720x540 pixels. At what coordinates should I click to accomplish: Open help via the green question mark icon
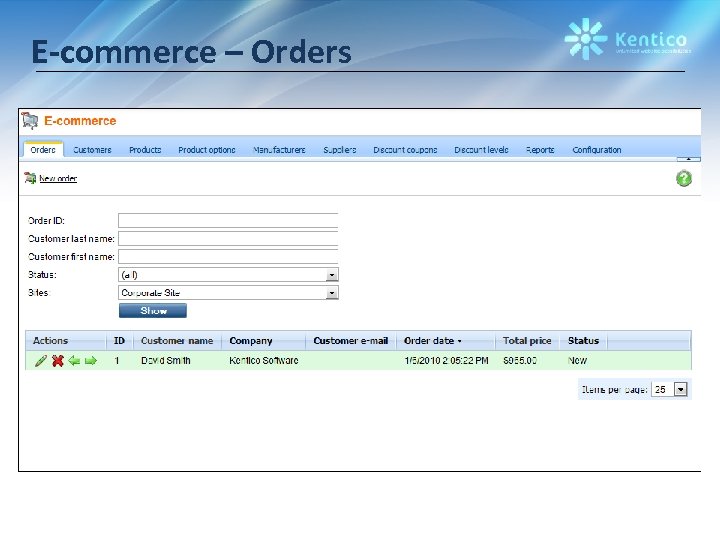(684, 179)
